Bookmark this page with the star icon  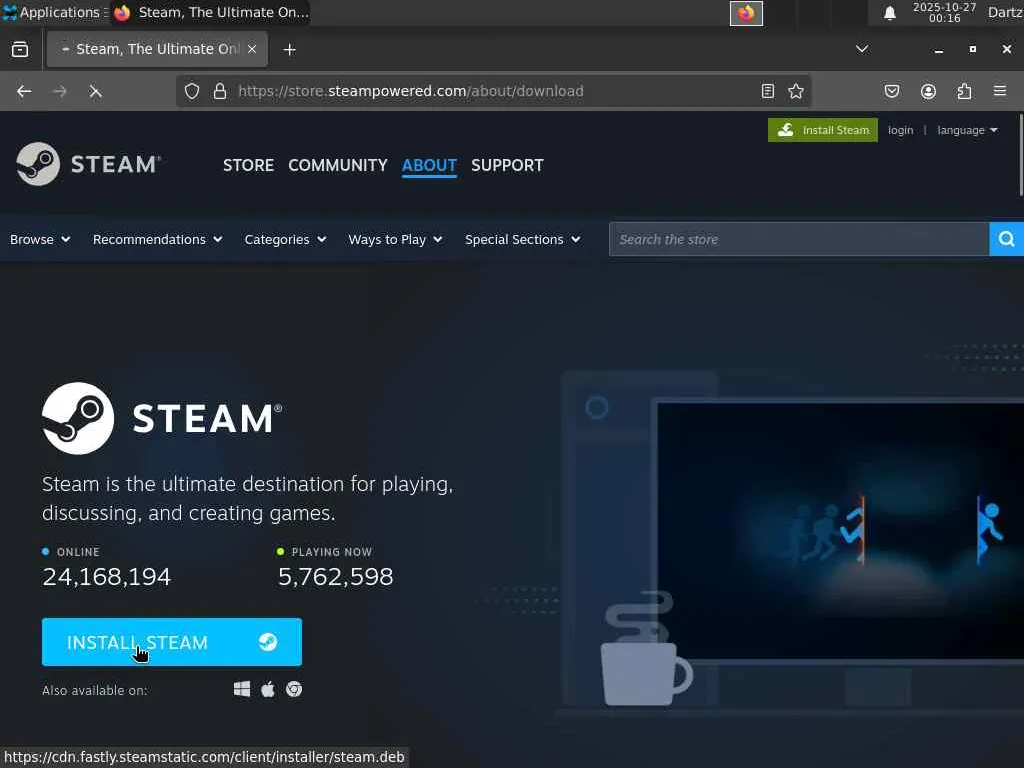click(x=795, y=91)
